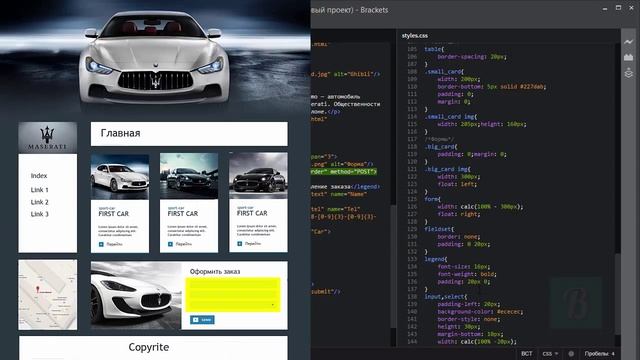This screenshot has height=360, width=640.
Task: Open the Extension Manager brick icon
Action: (x=629, y=57)
